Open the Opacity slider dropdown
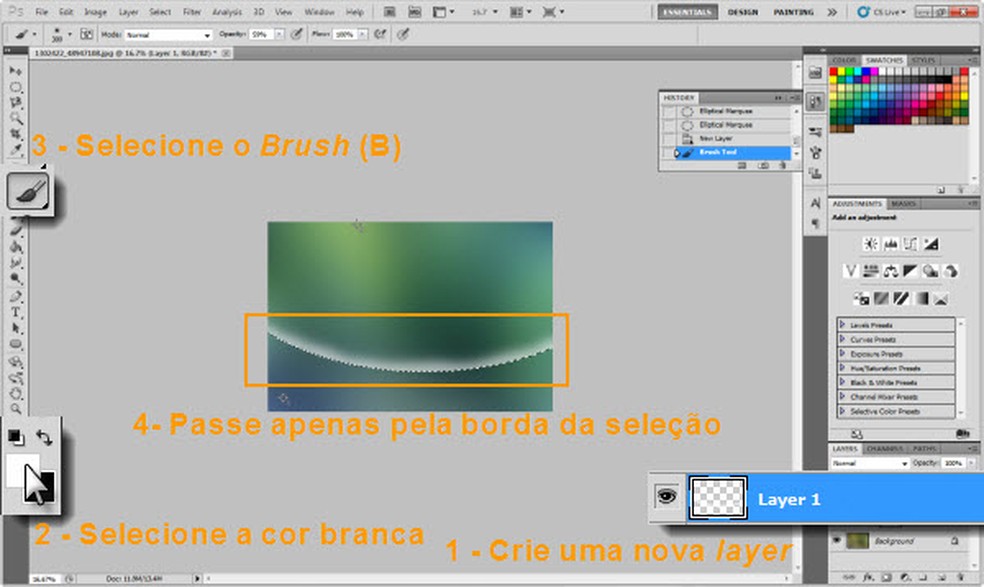This screenshot has height=587, width=984. click(x=279, y=35)
